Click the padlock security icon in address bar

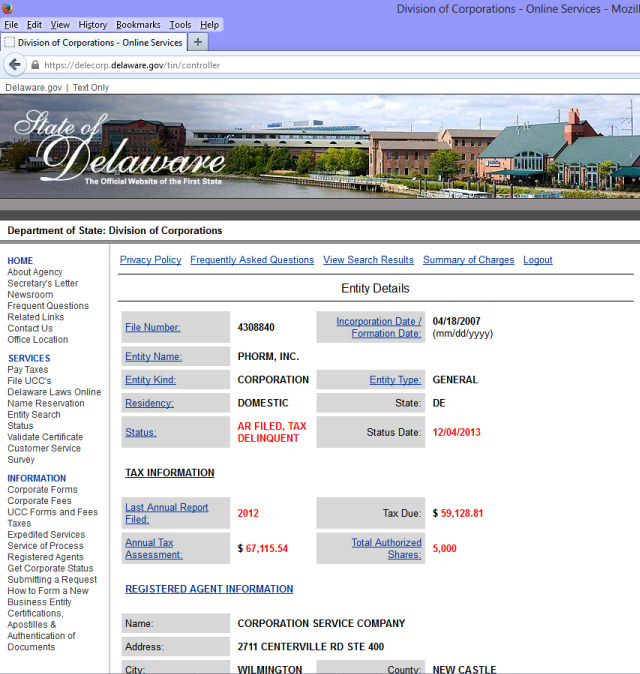36,65
